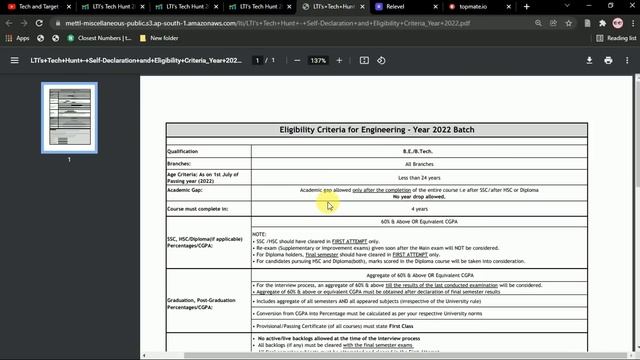Screen dimensions: 640x360
Task: Click the share page icon in address bar
Action: pos(553,23)
